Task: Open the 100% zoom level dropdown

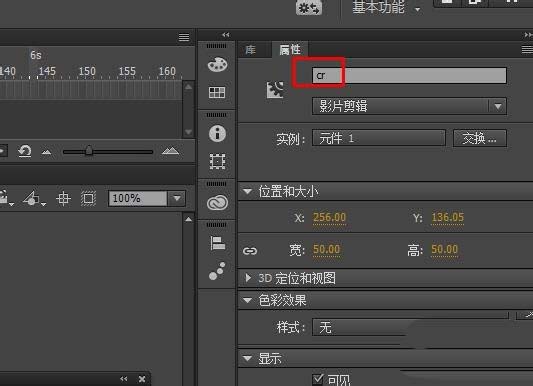Action: (177, 198)
